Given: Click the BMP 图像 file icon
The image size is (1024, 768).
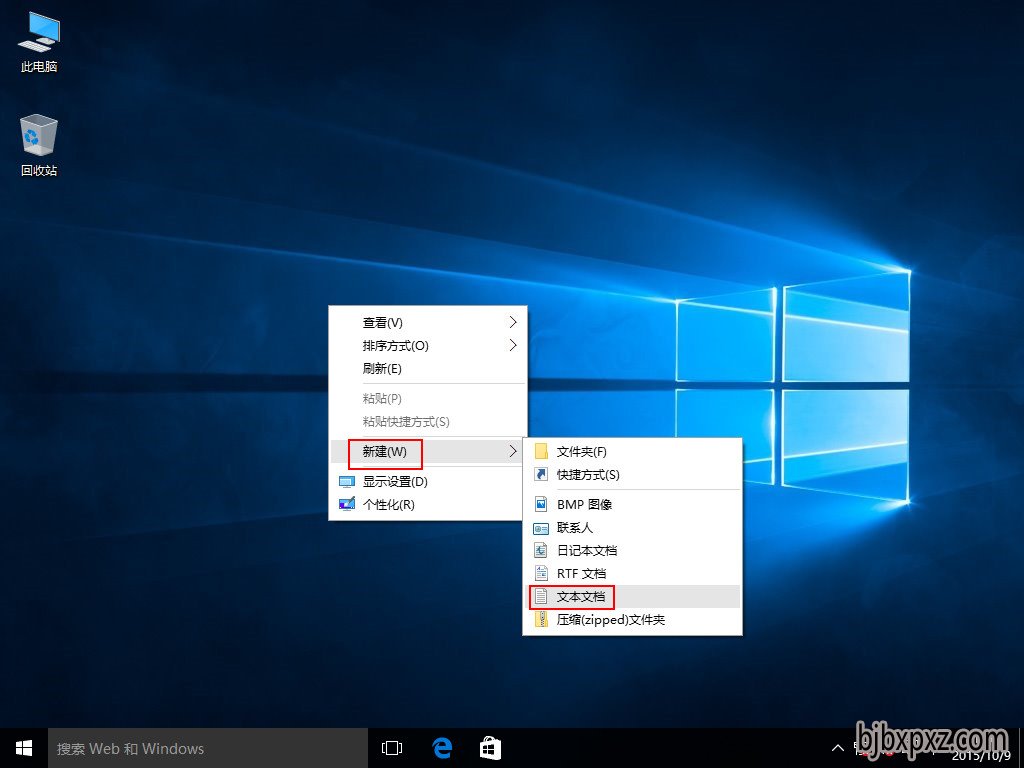Looking at the screenshot, I should coord(541,504).
